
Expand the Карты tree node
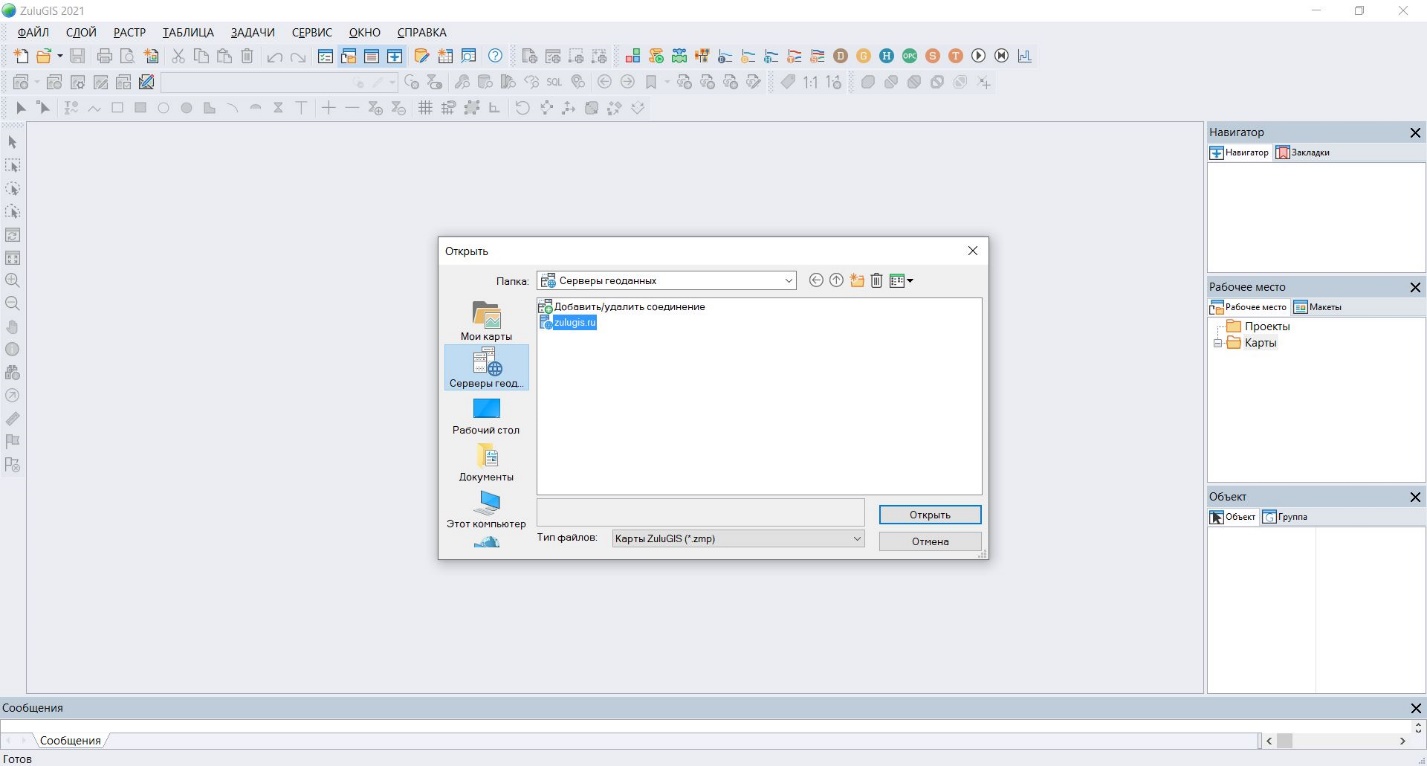[1217, 343]
